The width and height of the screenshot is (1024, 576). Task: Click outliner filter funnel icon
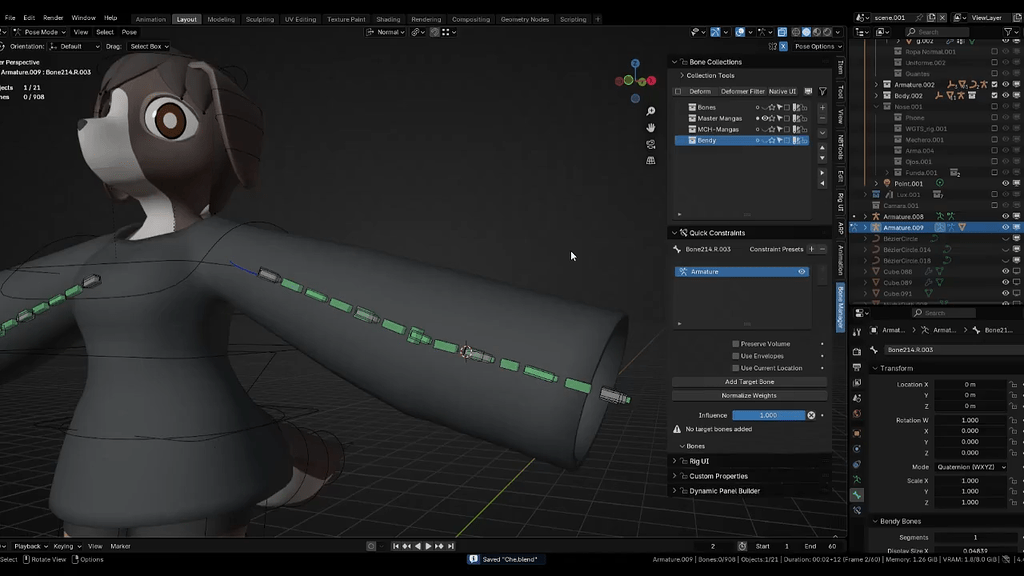1008,32
